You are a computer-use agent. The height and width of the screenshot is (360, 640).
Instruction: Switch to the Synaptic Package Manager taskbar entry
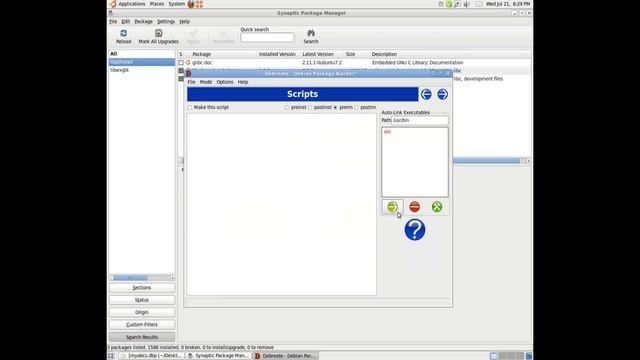(218, 356)
